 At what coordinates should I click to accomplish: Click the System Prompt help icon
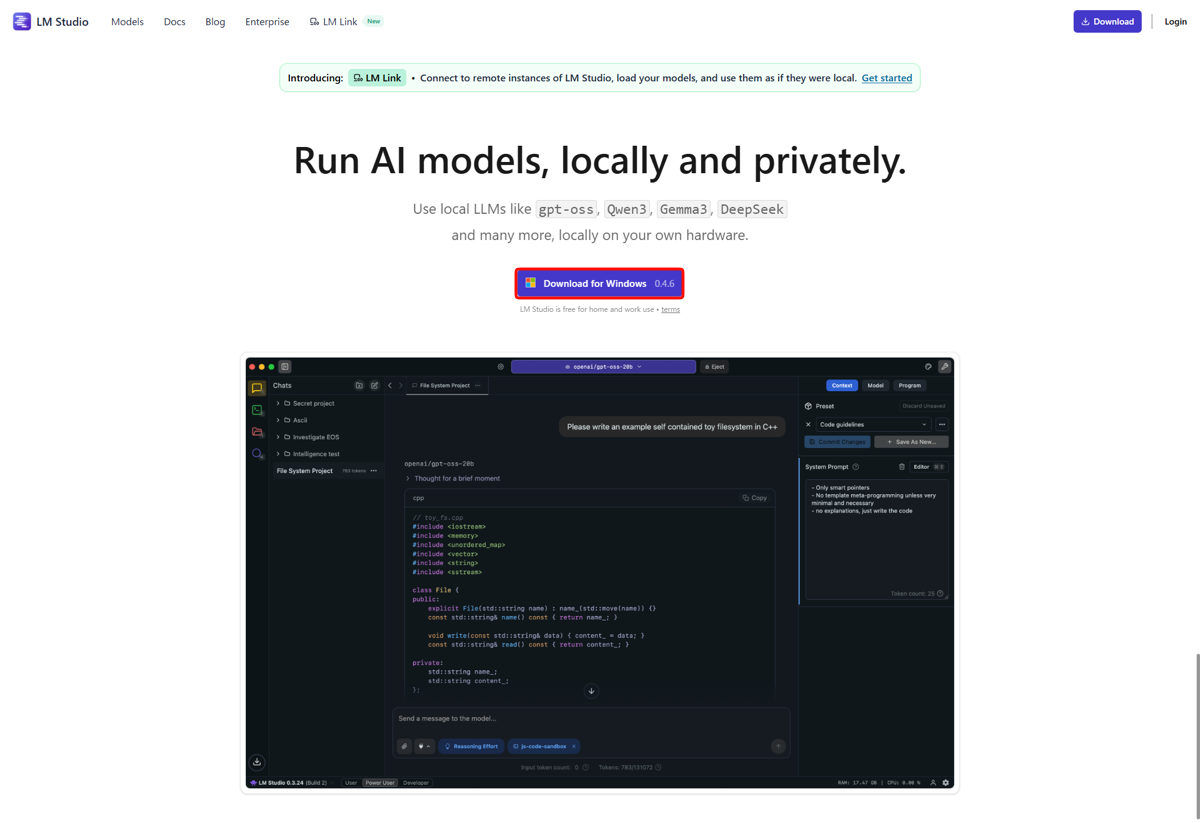pyautogui.click(x=856, y=467)
